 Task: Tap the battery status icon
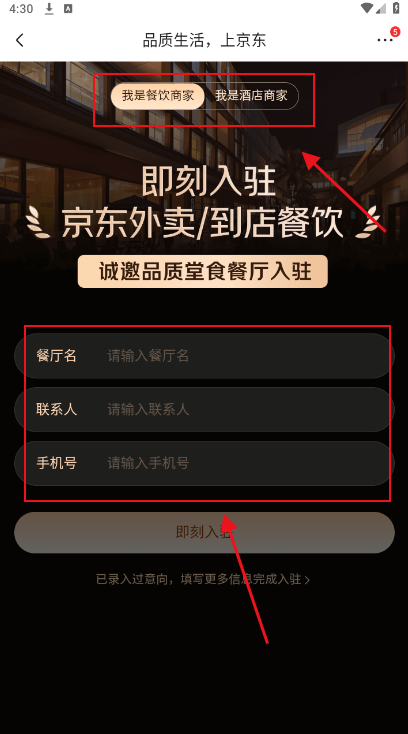[396, 8]
